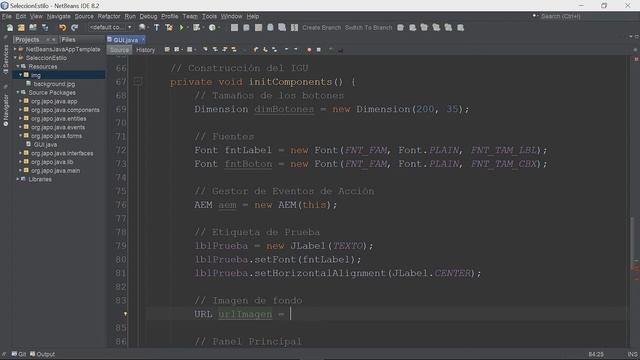Viewport: 640px width, 360px height.
Task: Click the Switch To Branch button
Action: pyautogui.click(x=369, y=28)
